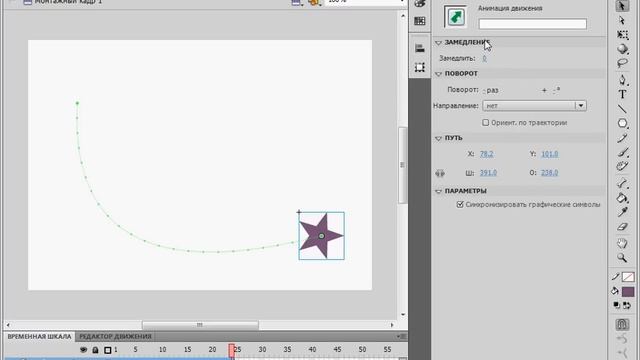This screenshot has width=640, height=360.
Task: Select the Subselection tool
Action: pyautogui.click(x=622, y=20)
